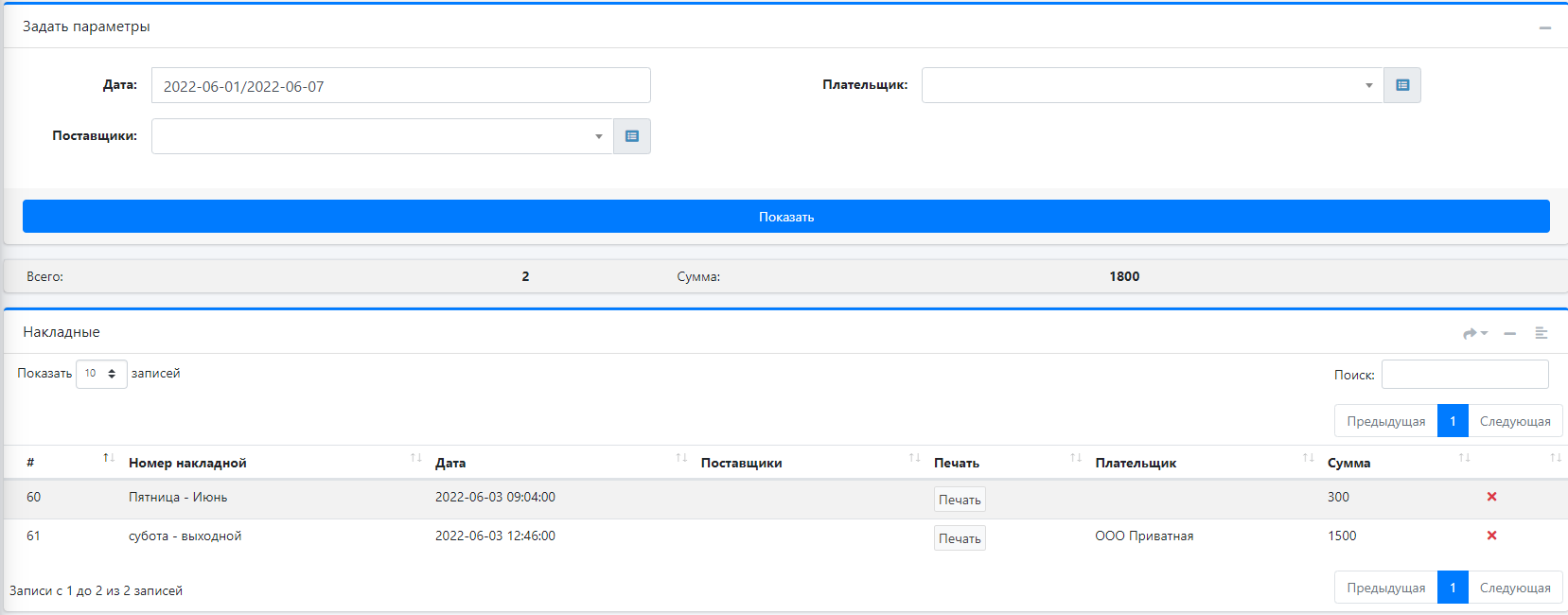Expand the Поставщики dropdown
1568x615 pixels.
coord(381,136)
